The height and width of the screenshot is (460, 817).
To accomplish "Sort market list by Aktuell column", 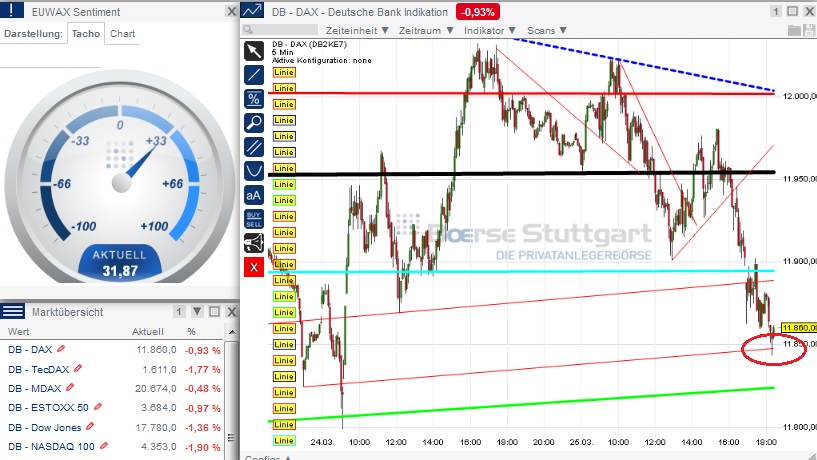I will coord(147,331).
